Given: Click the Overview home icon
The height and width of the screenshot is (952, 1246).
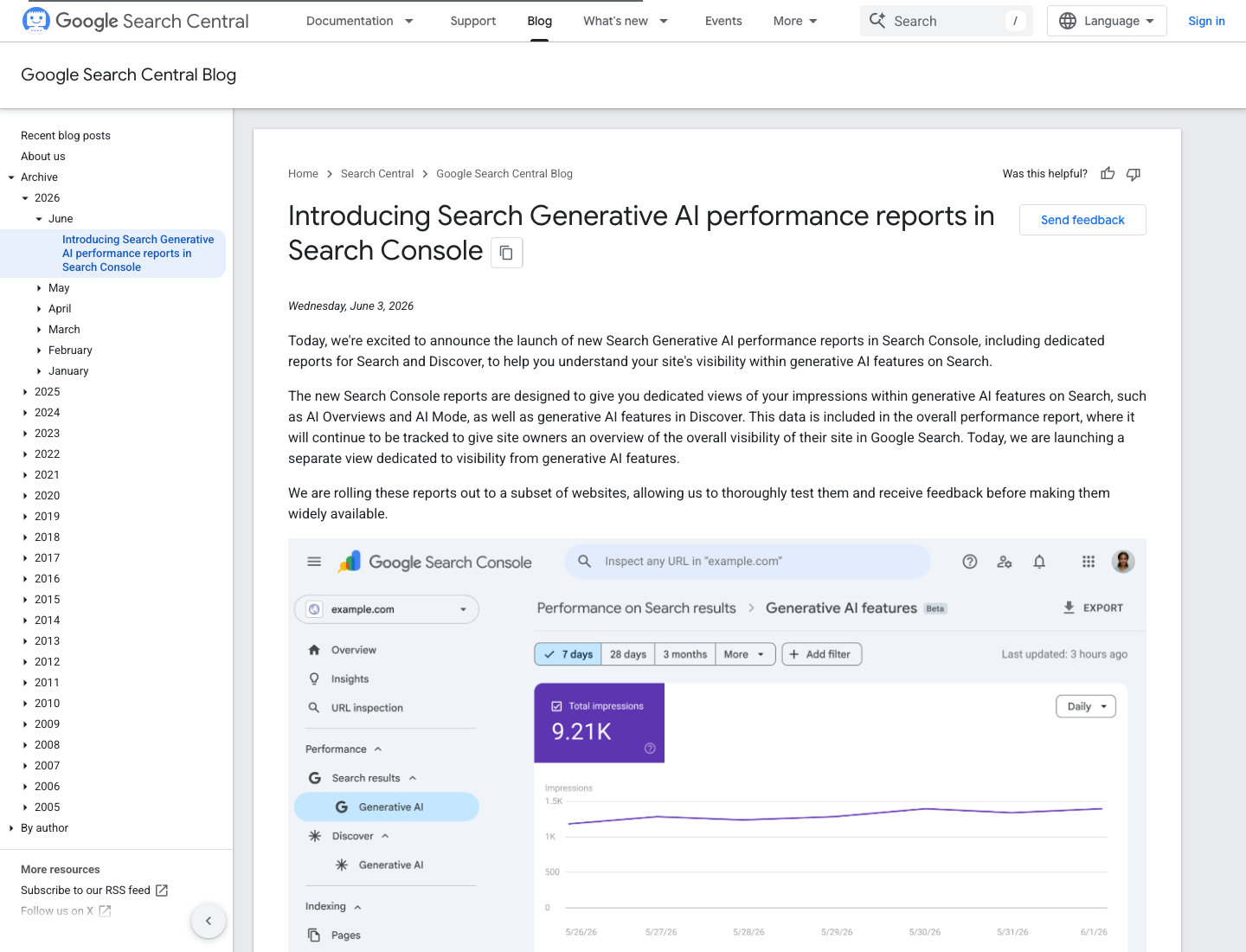Looking at the screenshot, I should [314, 650].
